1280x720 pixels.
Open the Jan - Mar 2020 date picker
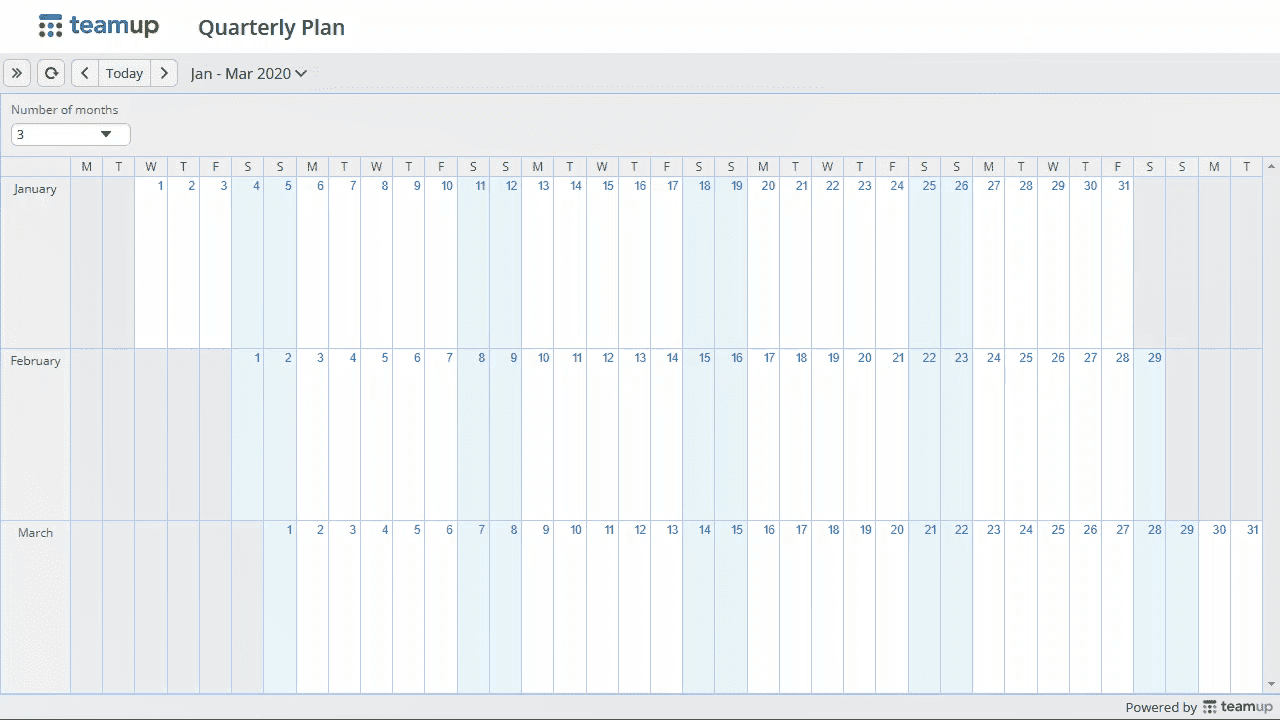(x=249, y=73)
